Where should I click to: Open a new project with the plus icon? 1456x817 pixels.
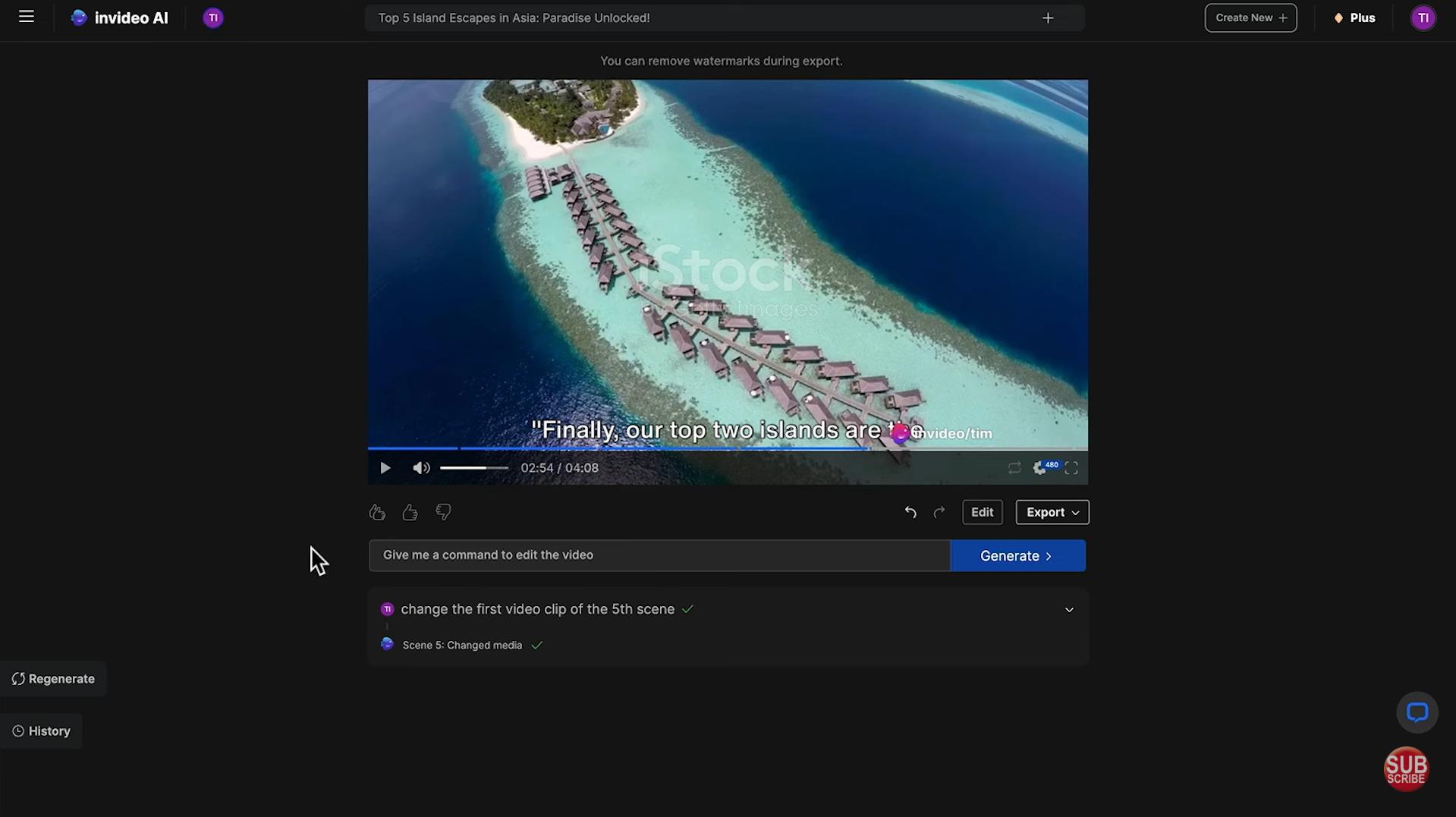1047,17
